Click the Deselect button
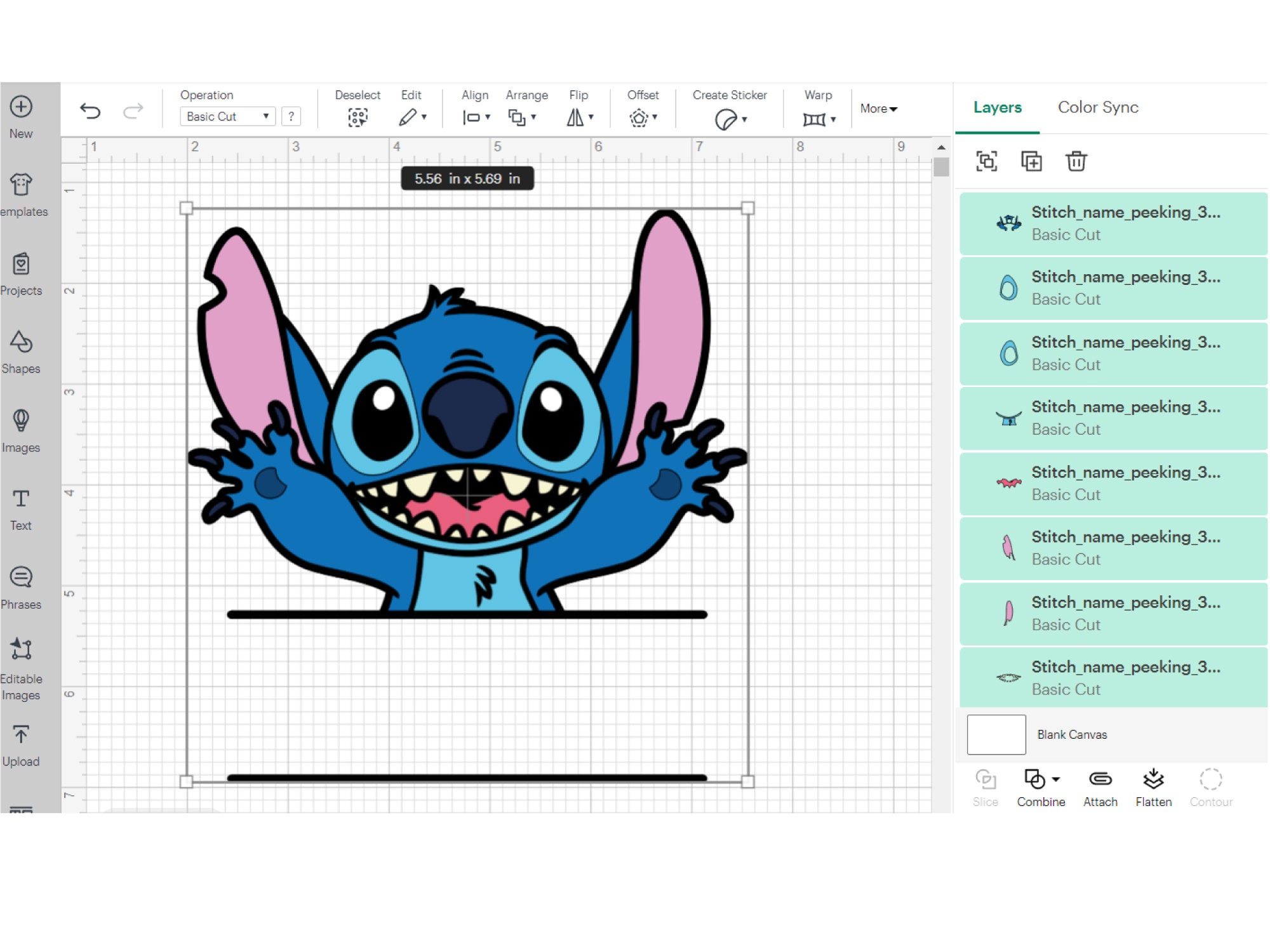Image resolution: width=1270 pixels, height=952 pixels. [x=358, y=116]
